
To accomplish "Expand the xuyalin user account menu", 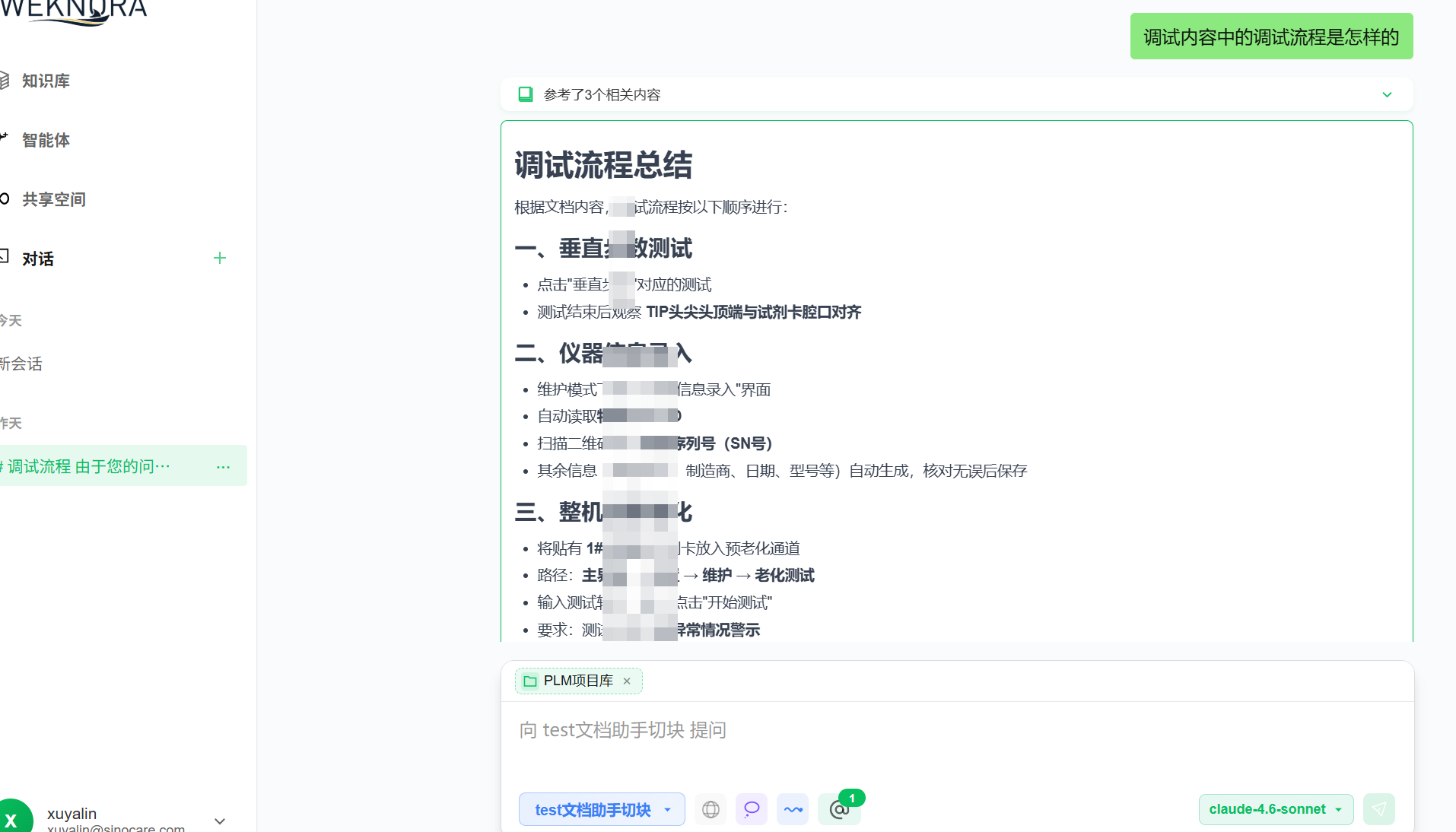I will [x=220, y=821].
